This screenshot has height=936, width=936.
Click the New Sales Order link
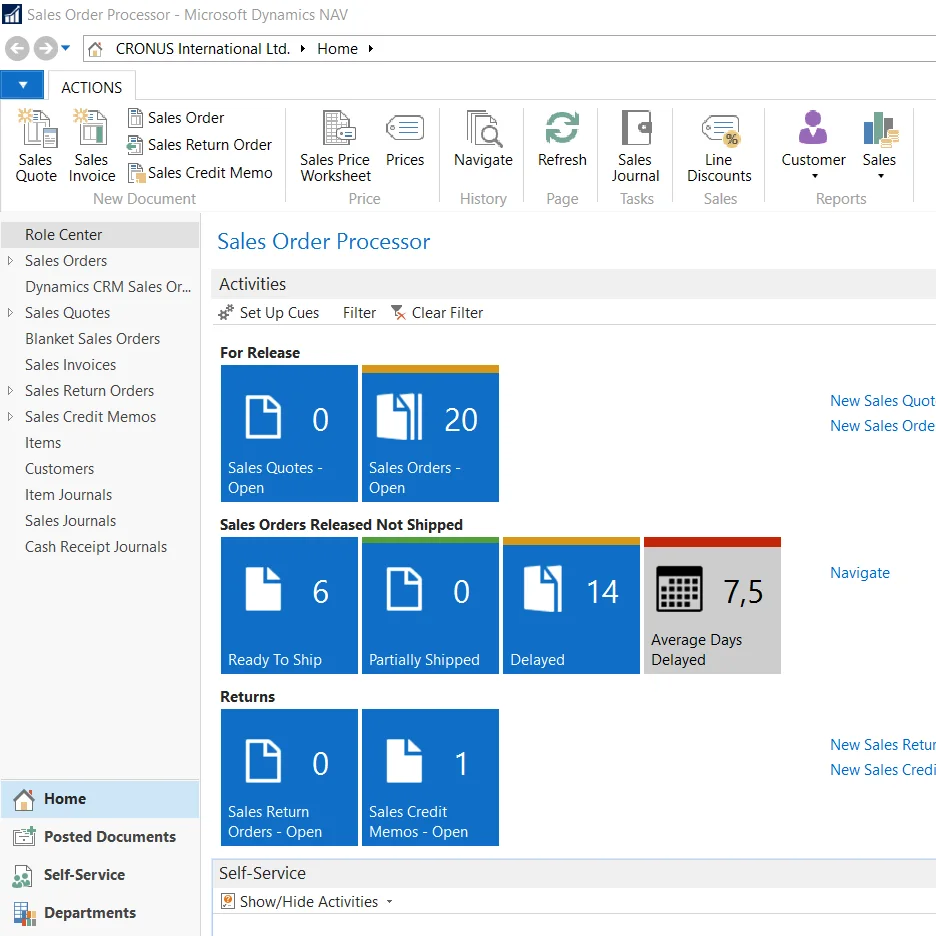click(x=883, y=426)
